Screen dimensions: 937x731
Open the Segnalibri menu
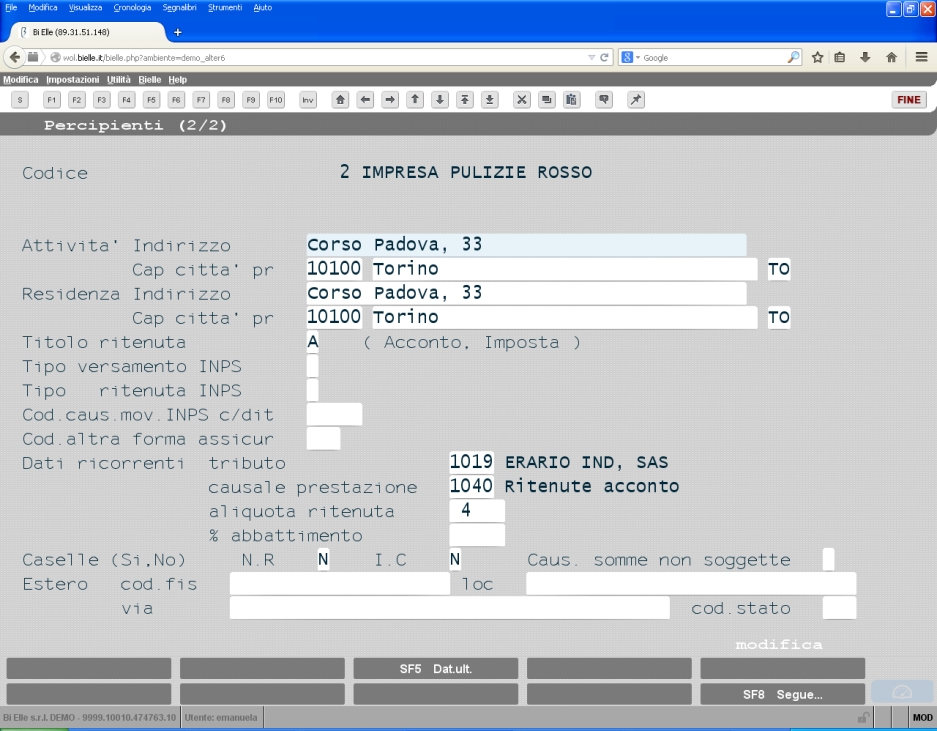click(x=179, y=8)
